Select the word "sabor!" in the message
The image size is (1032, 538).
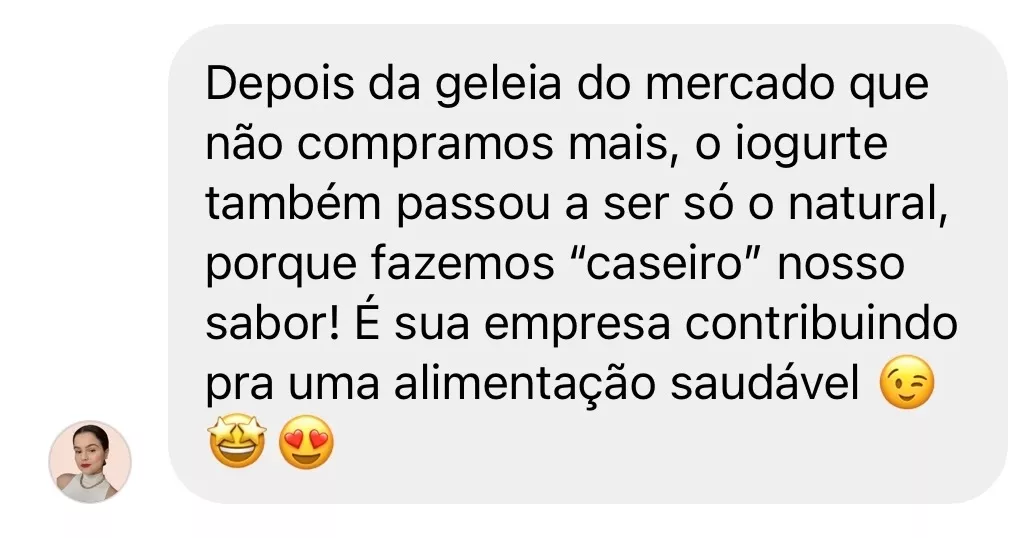click(x=272, y=324)
